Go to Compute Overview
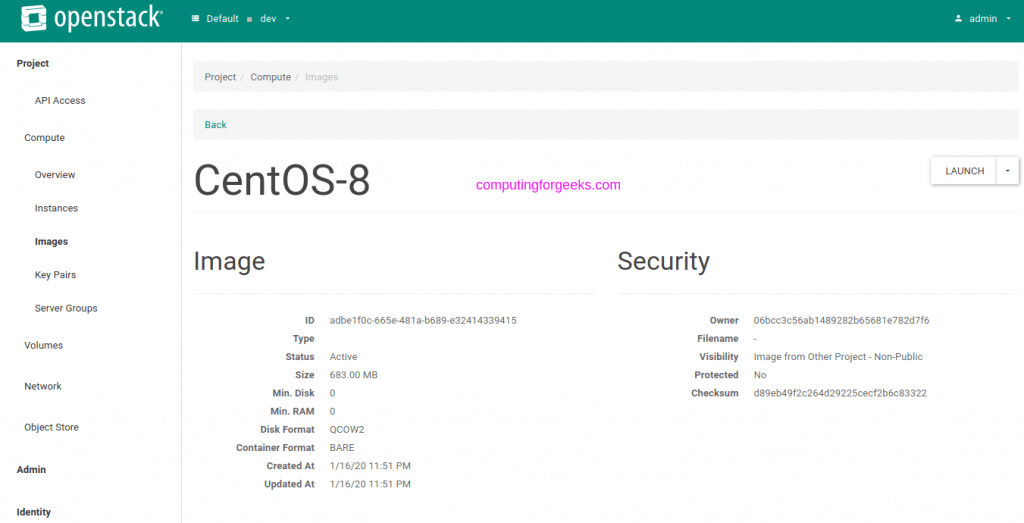Viewport: 1024px width, 523px height. click(x=55, y=175)
